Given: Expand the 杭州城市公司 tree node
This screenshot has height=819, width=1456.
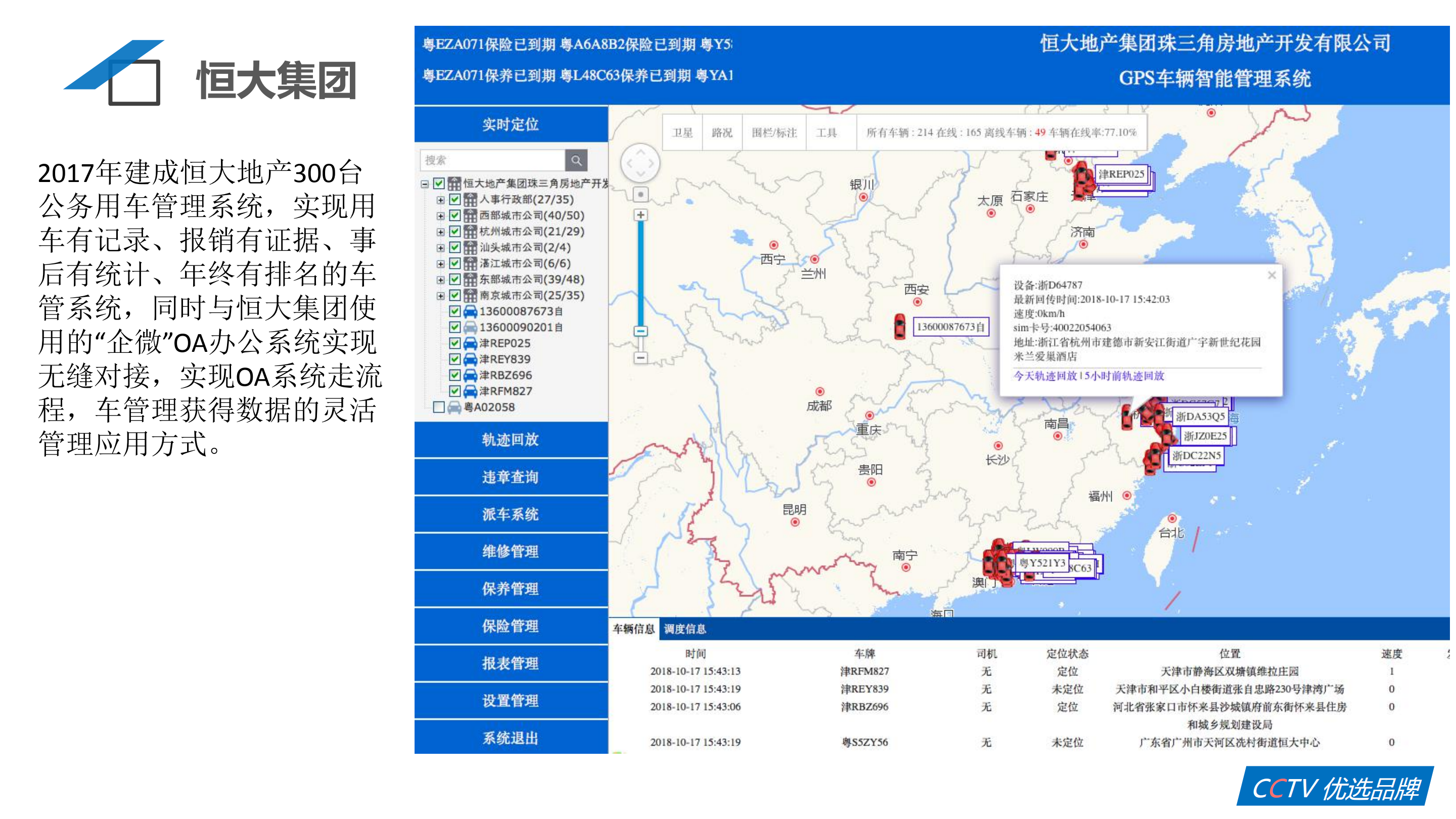Looking at the screenshot, I should pyautogui.click(x=440, y=232).
